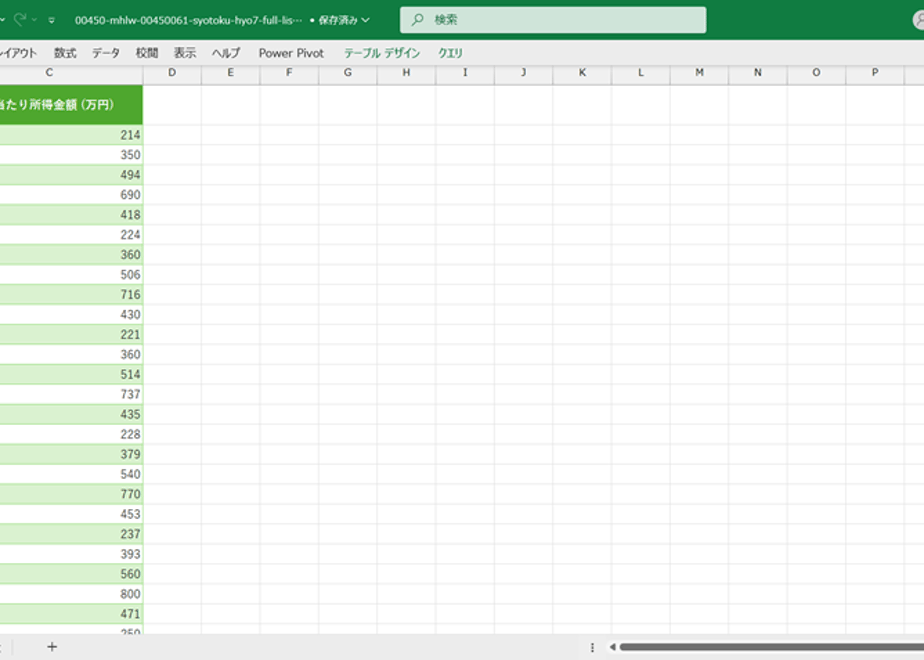Open the ヘルプ ribbon tab
Viewport: 924px width, 660px height.
[226, 53]
